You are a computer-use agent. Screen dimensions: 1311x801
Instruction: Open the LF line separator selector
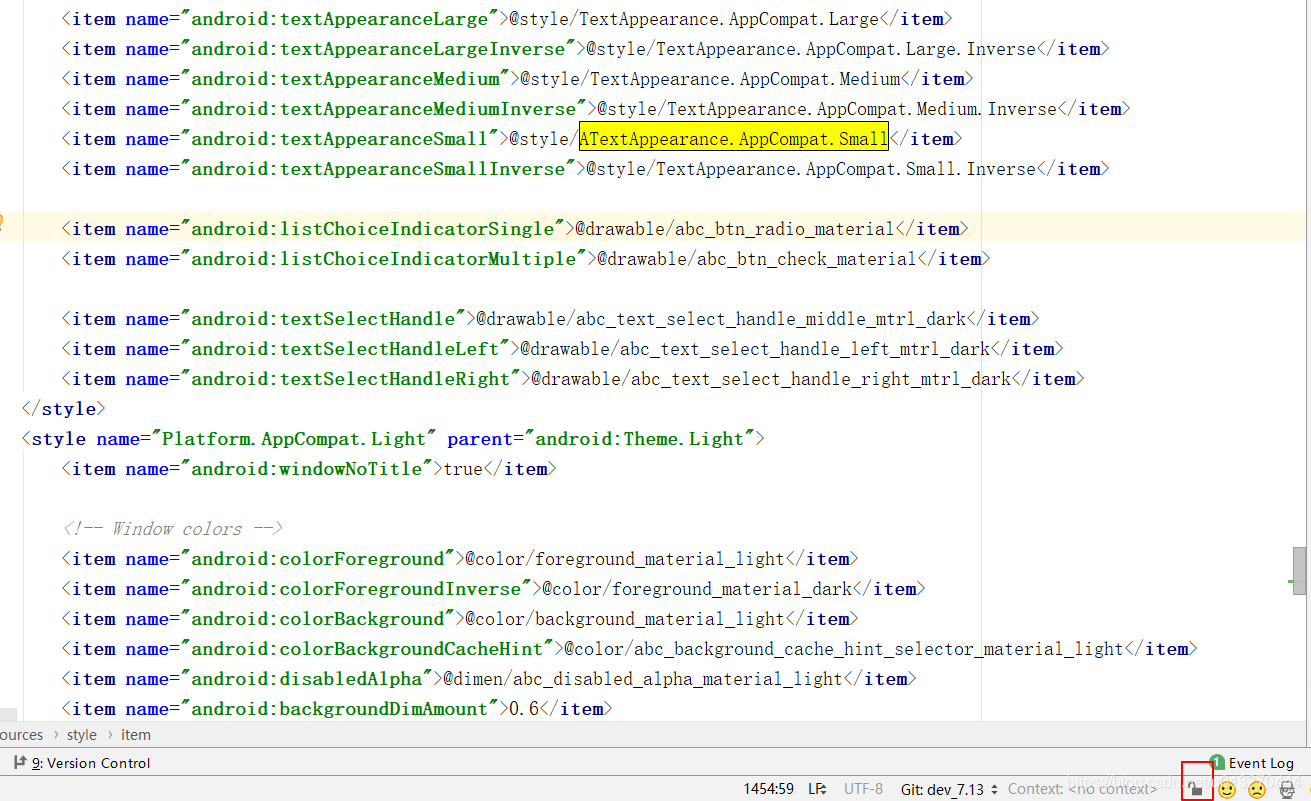[817, 789]
